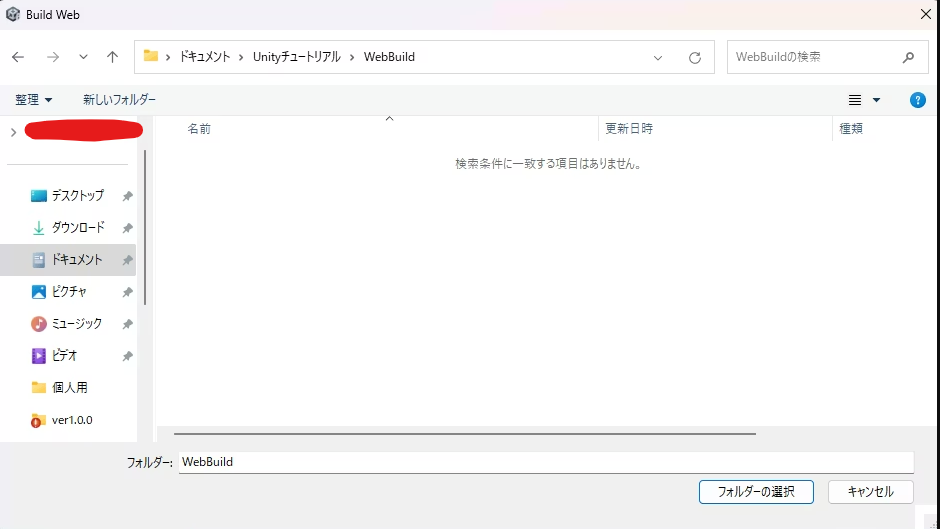Expand the redacted top navigation tree item

pyautogui.click(x=13, y=132)
